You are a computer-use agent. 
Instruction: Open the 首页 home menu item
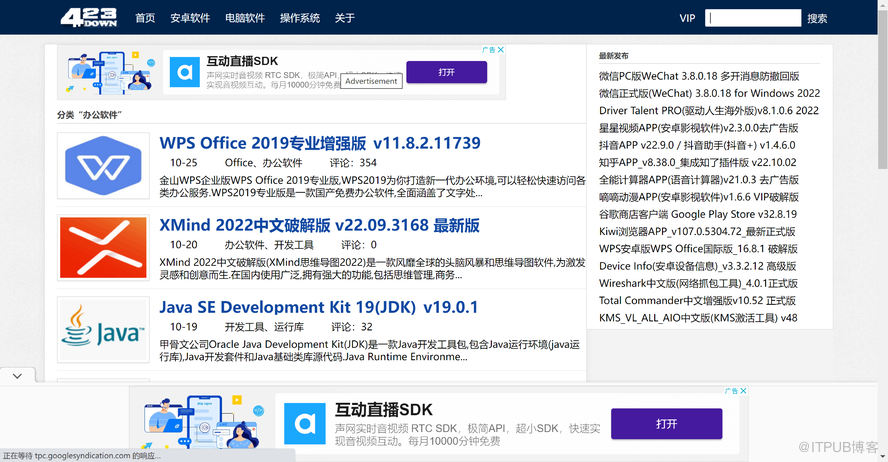(145, 18)
